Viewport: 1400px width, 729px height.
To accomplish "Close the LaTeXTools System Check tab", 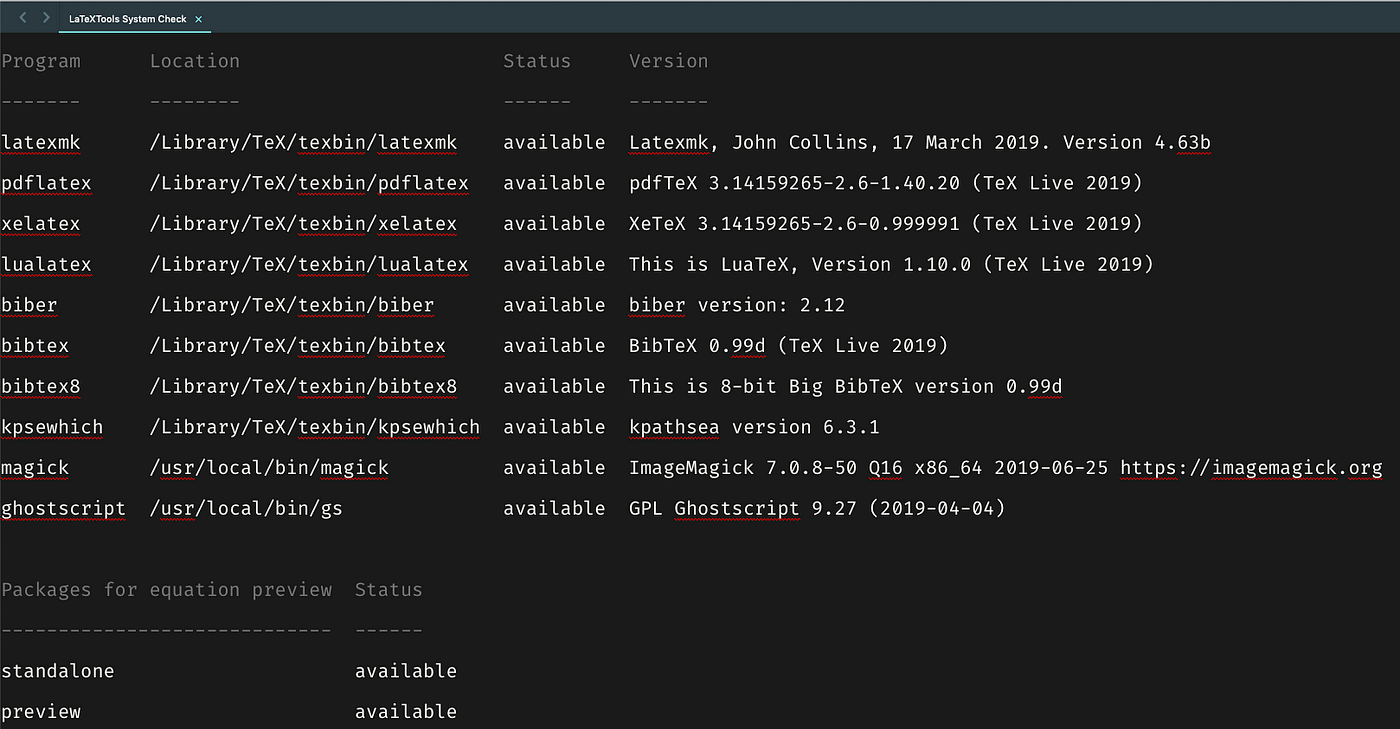I will (x=199, y=19).
